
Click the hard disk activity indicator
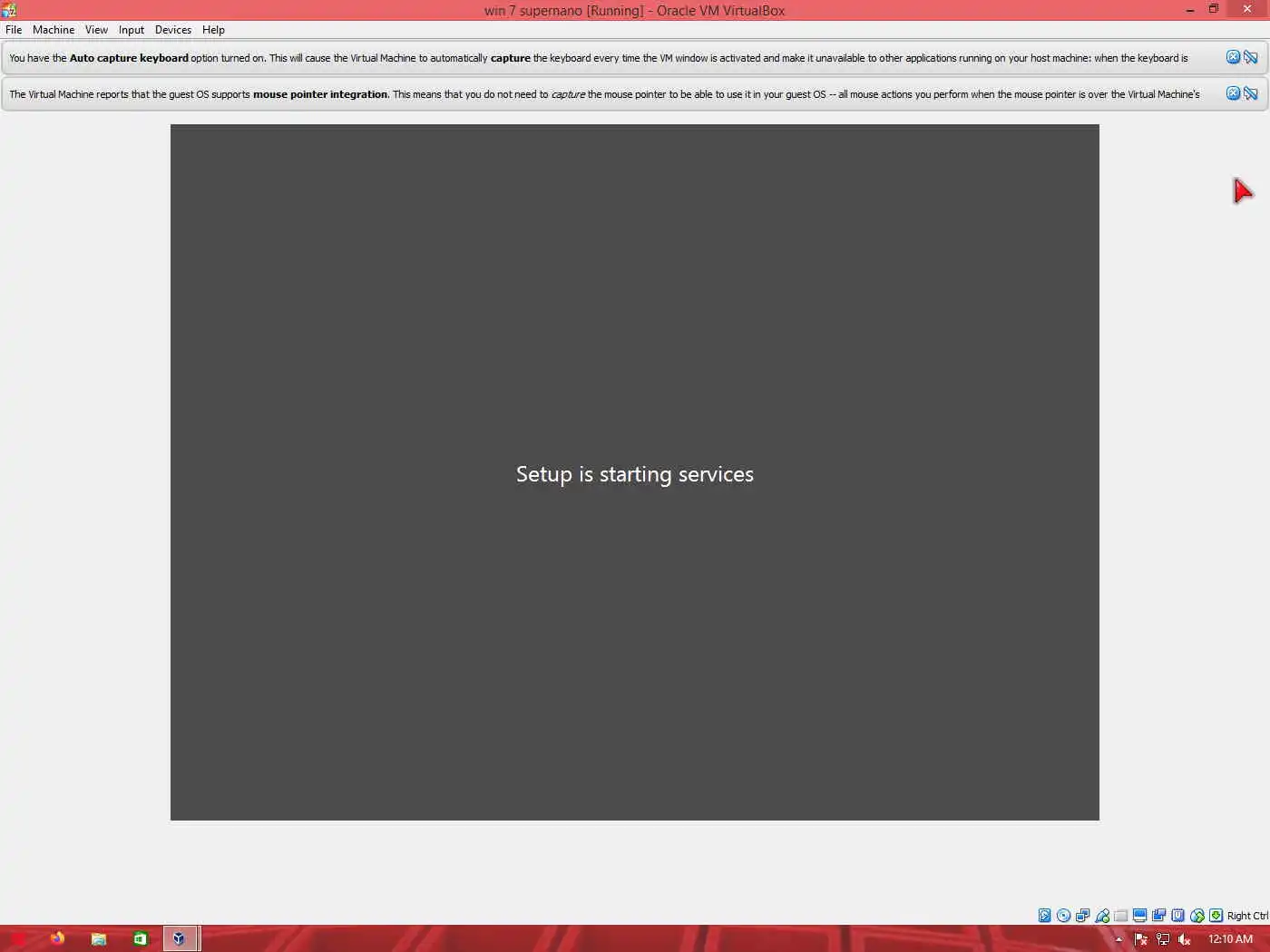(1044, 916)
